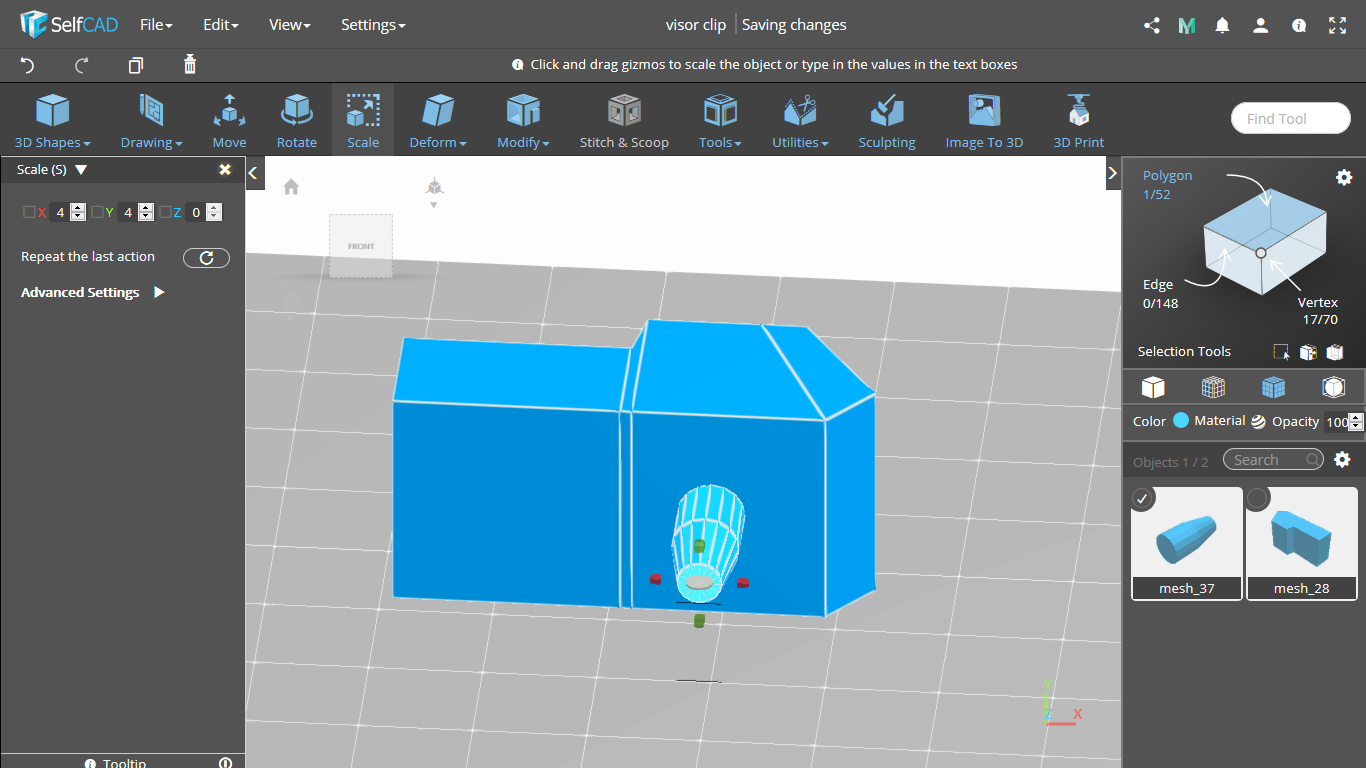Open the Edit menu
The width and height of the screenshot is (1366, 768).
[220, 25]
